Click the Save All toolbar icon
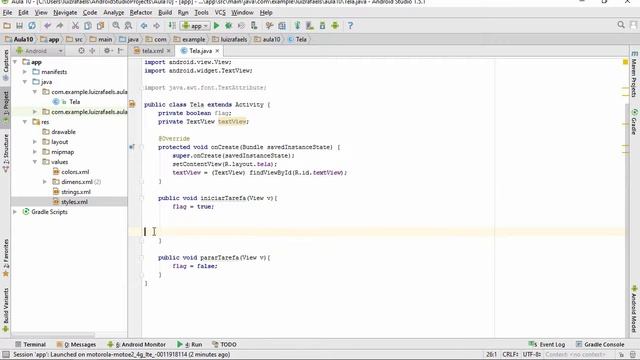Screen dimensions: 640x360 pyautogui.click(x=19, y=26)
